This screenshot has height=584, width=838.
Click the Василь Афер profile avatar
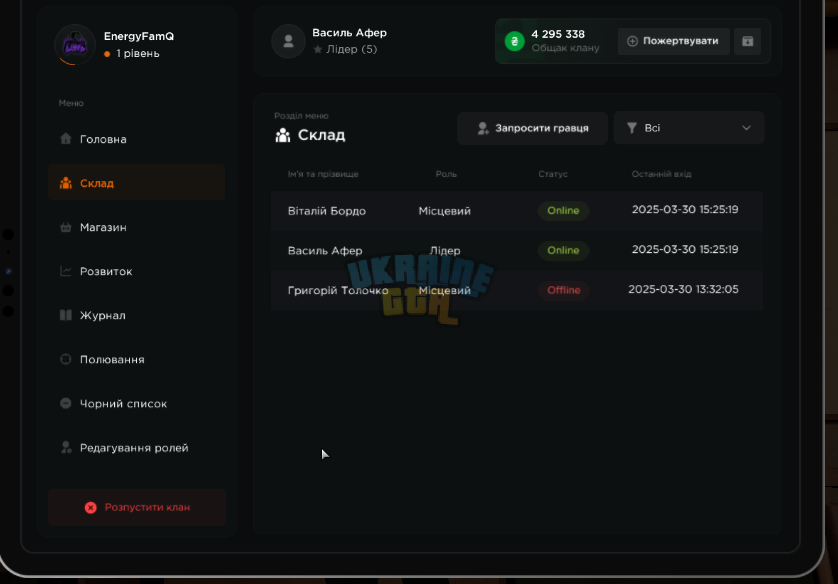(289, 41)
